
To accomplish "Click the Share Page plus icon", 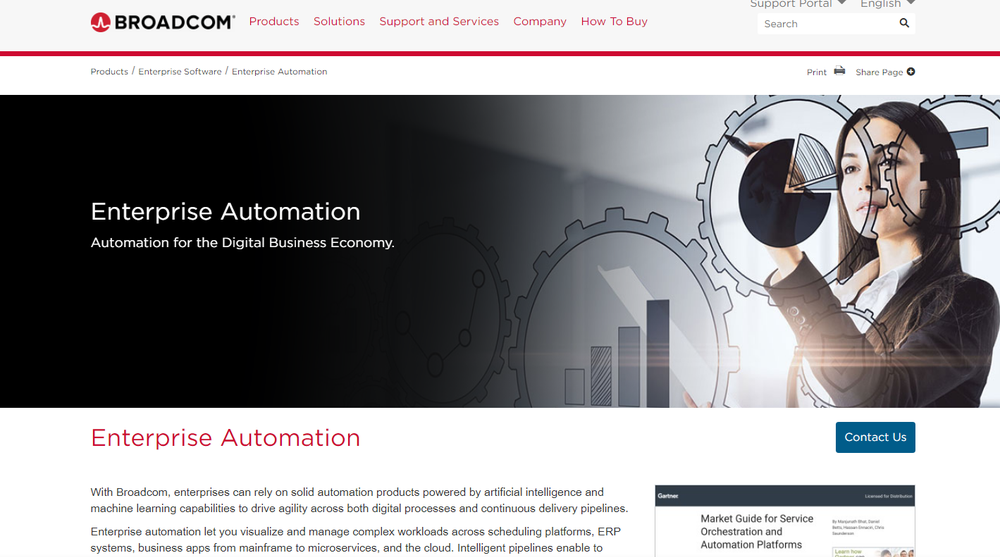I will coord(911,71).
